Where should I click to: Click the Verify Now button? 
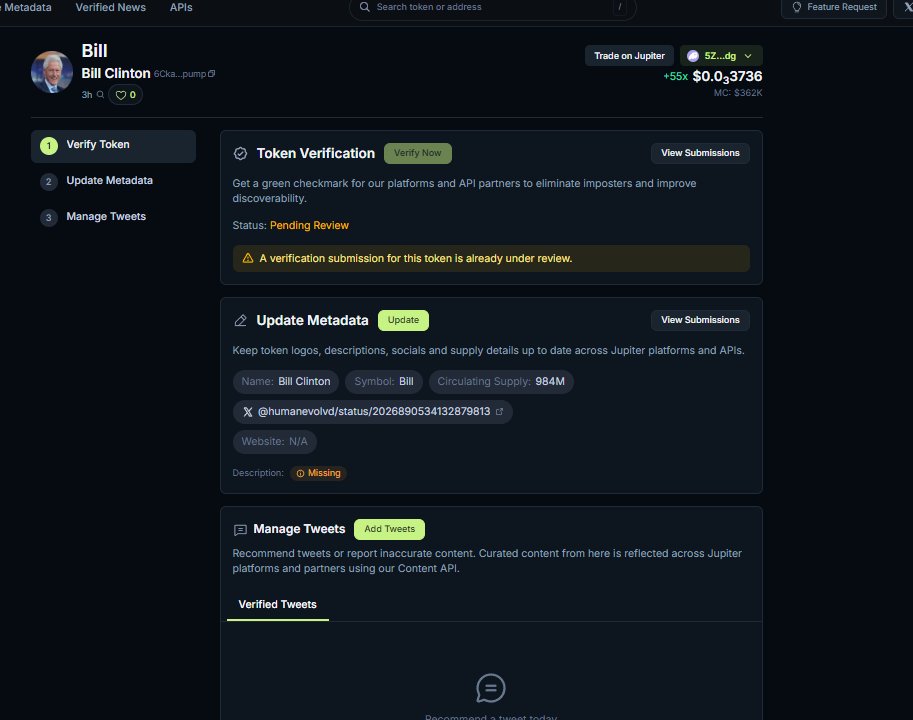click(x=417, y=153)
